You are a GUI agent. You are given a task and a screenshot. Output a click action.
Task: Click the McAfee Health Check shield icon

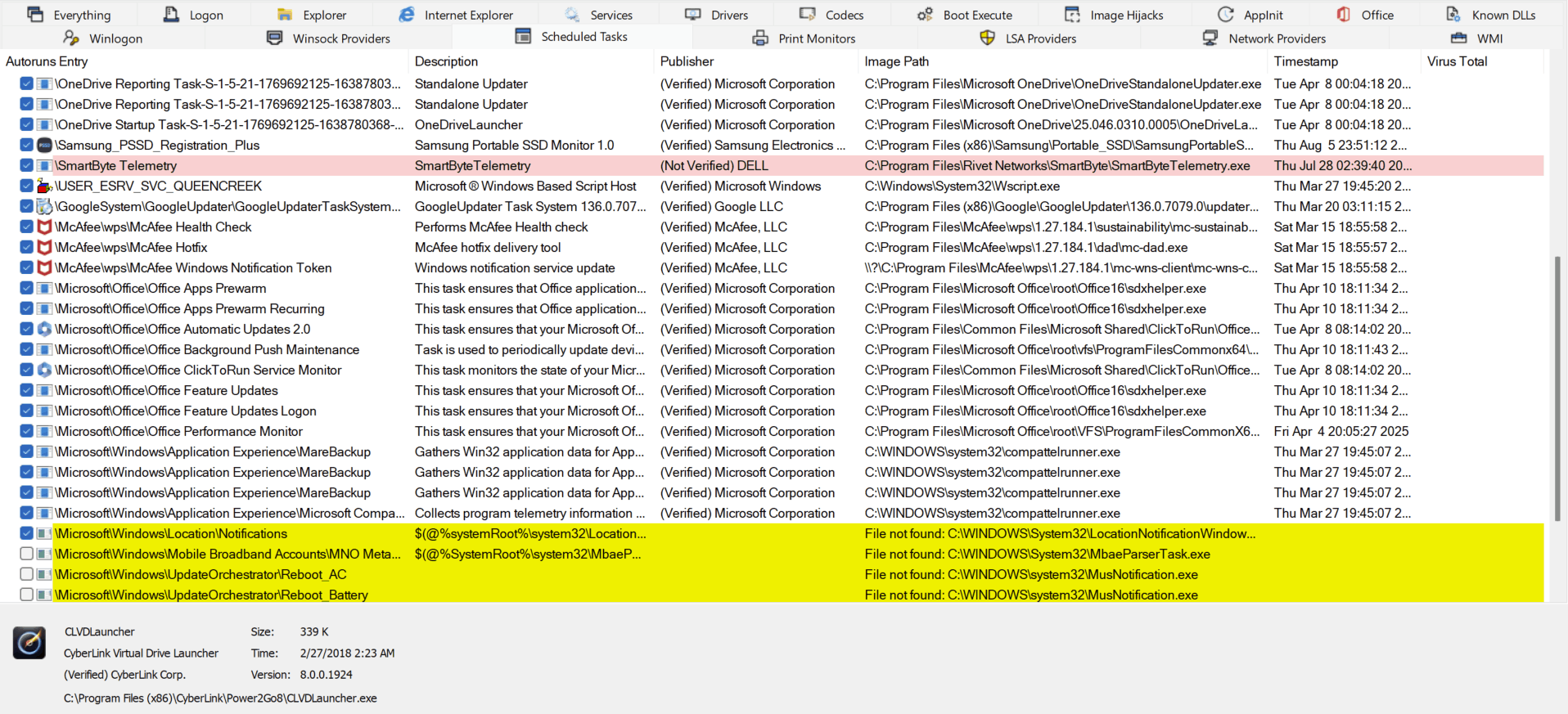pyautogui.click(x=44, y=227)
